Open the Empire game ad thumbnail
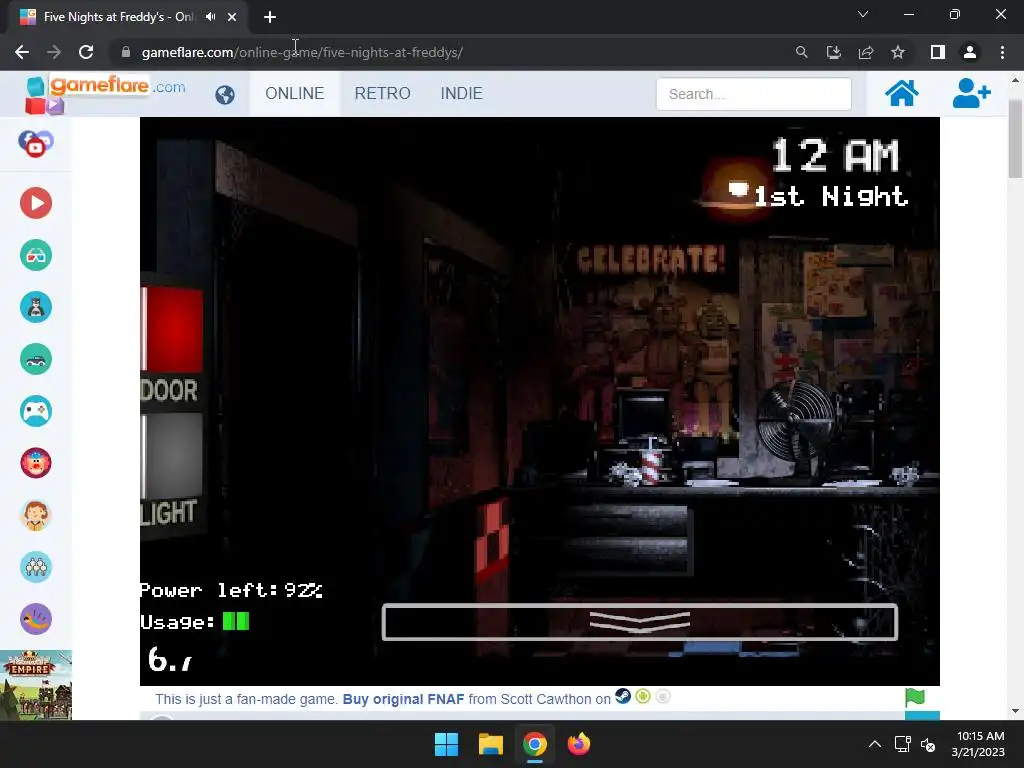The height and width of the screenshot is (768, 1024). 36,685
